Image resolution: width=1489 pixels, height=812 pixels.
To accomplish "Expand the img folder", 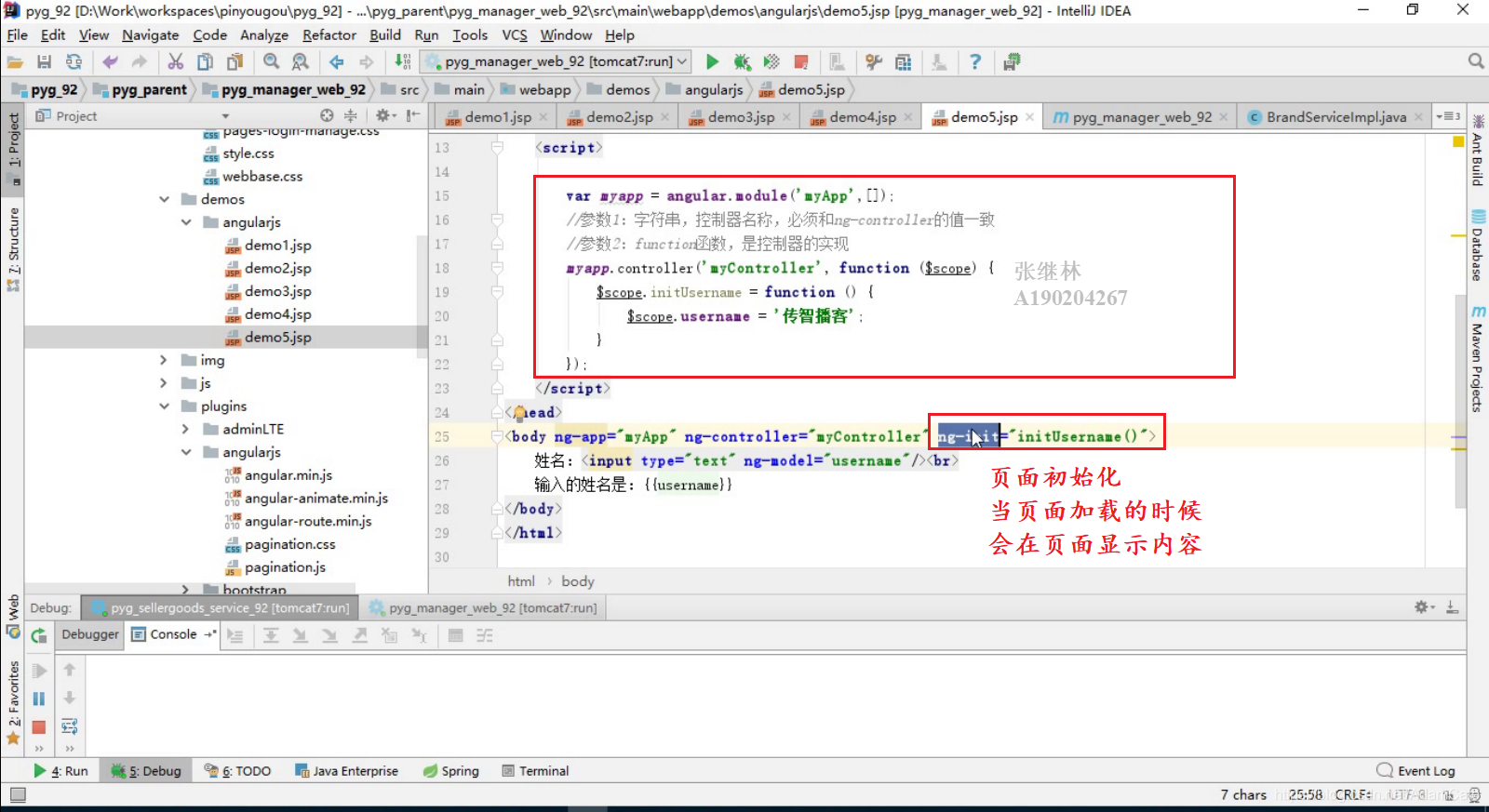I will pos(164,360).
